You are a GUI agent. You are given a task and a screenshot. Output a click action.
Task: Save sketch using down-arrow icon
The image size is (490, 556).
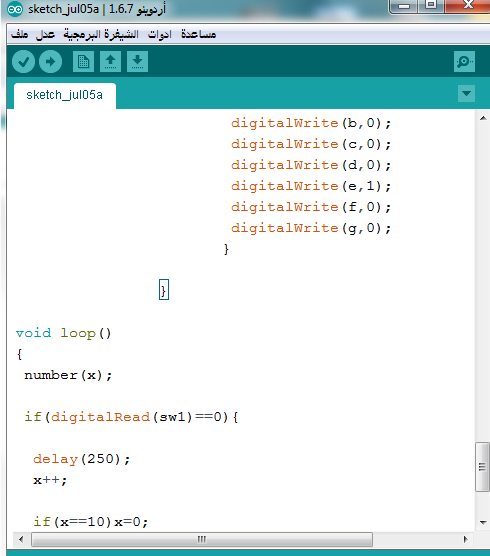coord(137,62)
